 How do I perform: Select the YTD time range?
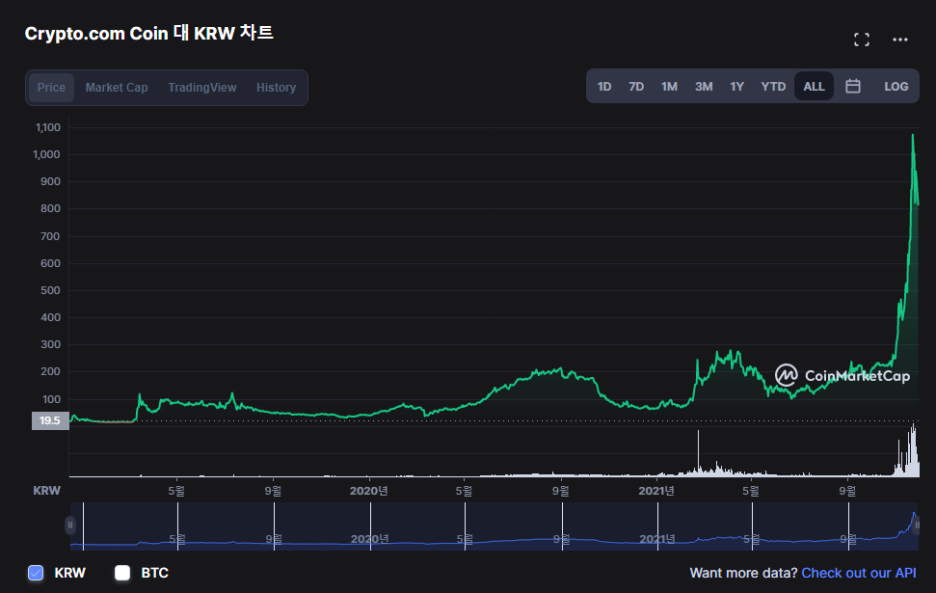pyautogui.click(x=773, y=87)
